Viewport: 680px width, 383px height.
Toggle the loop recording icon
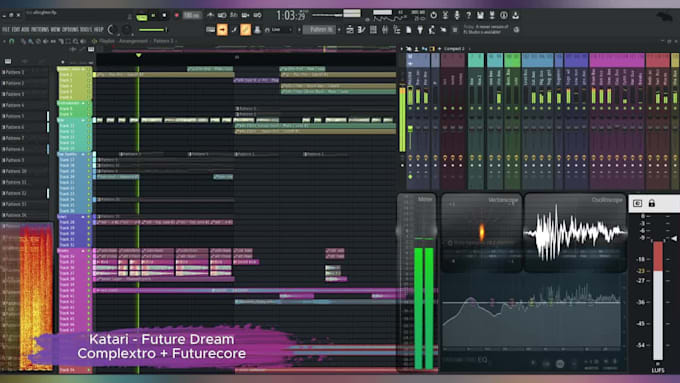(x=258, y=15)
